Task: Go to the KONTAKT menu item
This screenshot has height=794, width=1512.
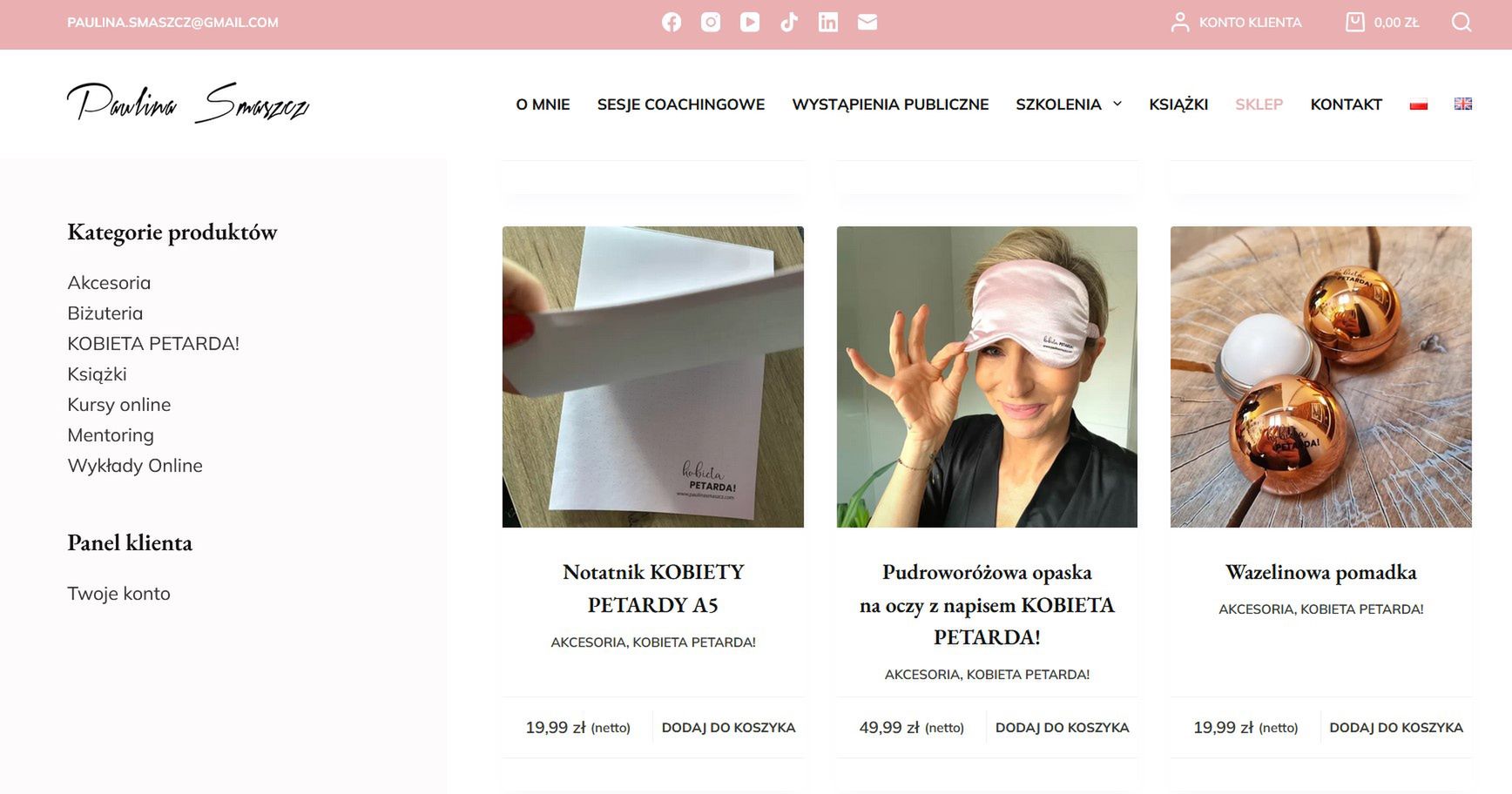Action: pyautogui.click(x=1347, y=104)
